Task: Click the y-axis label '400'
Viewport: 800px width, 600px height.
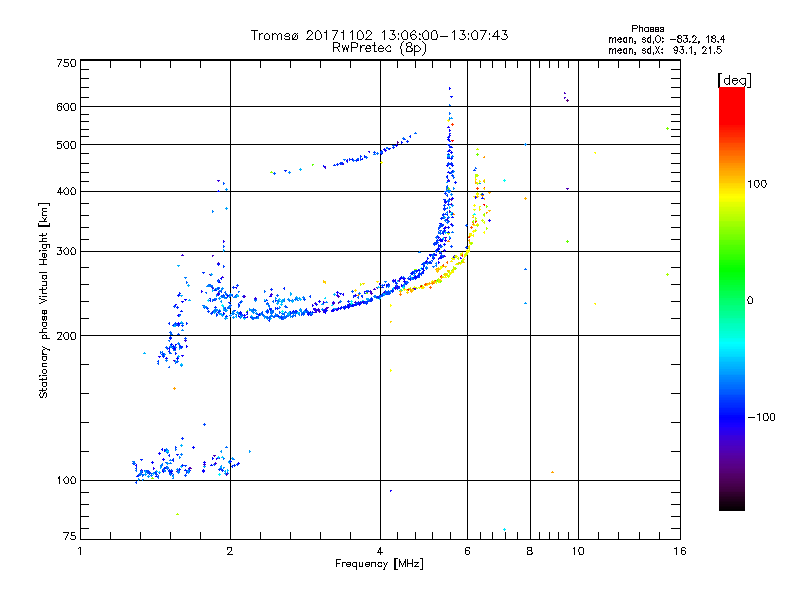Action: (x=66, y=191)
